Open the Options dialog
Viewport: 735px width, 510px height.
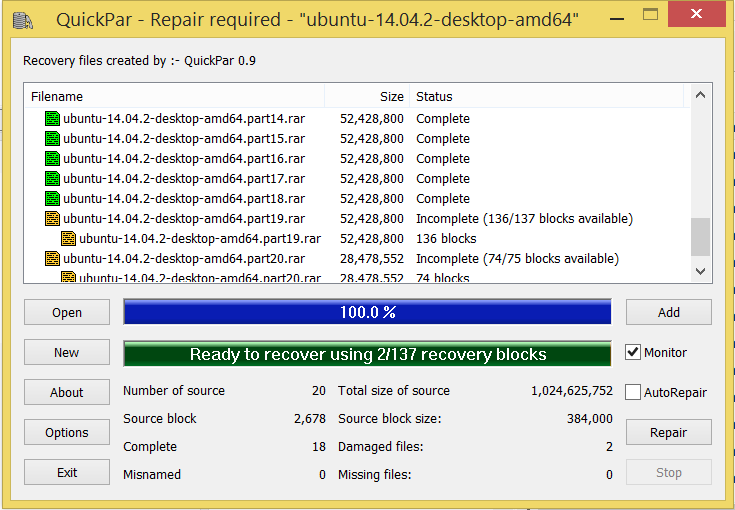point(67,432)
